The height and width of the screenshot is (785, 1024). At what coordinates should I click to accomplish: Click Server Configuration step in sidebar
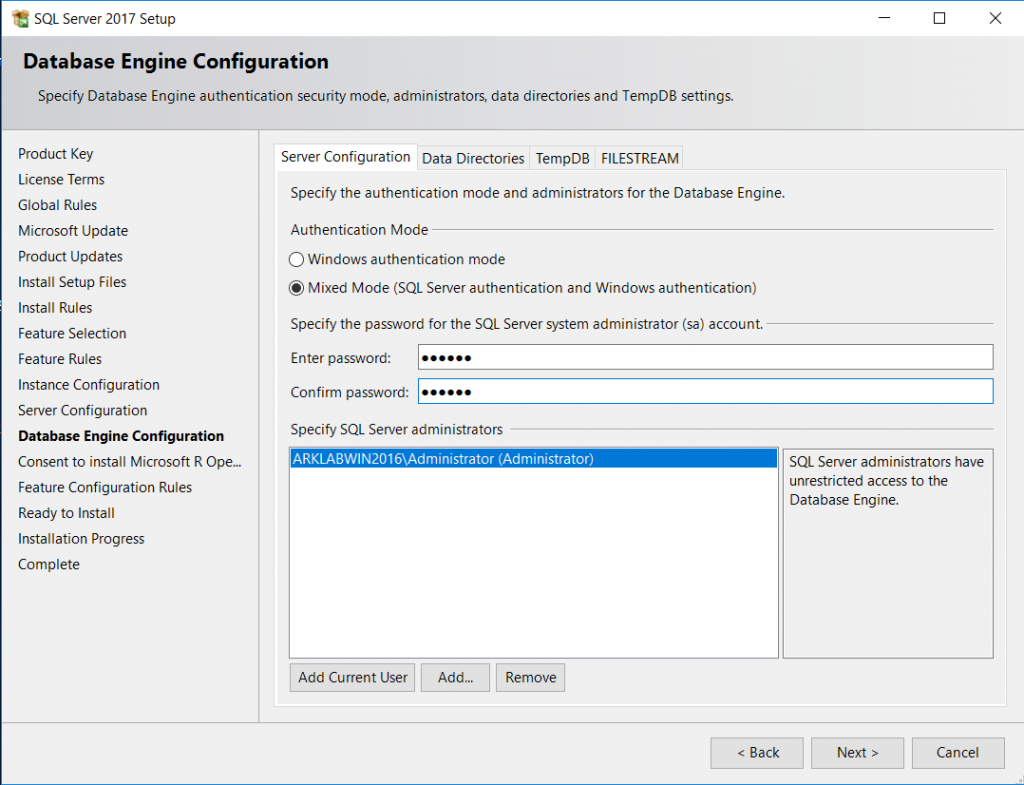click(x=83, y=410)
